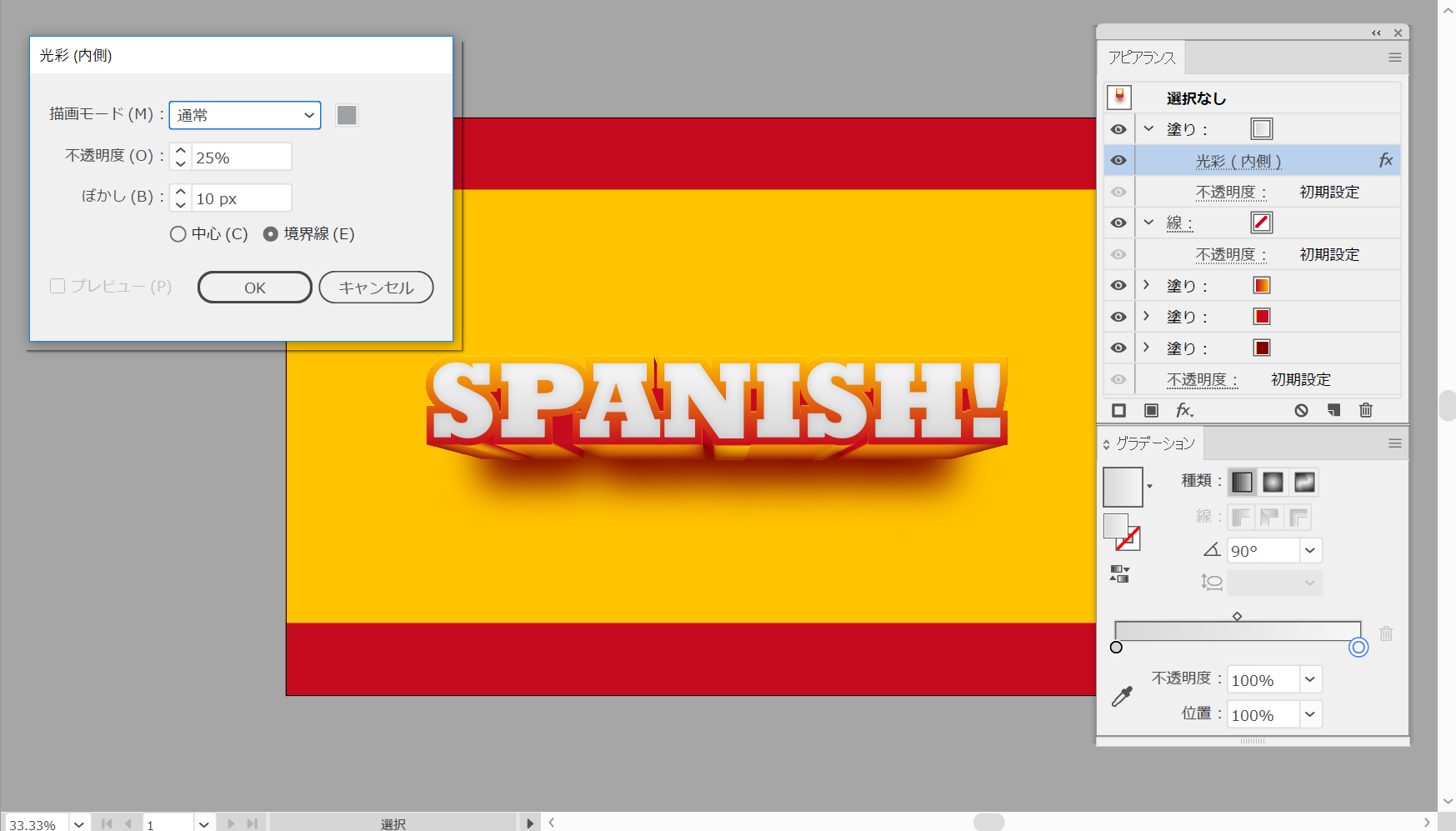Click the inner glow color swatch

[347, 115]
